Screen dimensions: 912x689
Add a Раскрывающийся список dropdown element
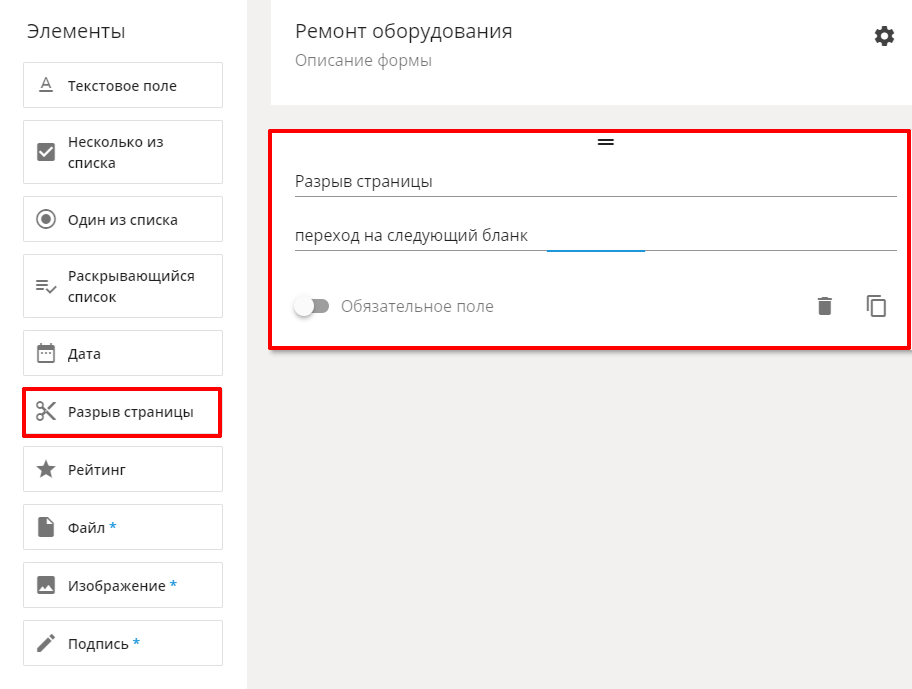(123, 286)
